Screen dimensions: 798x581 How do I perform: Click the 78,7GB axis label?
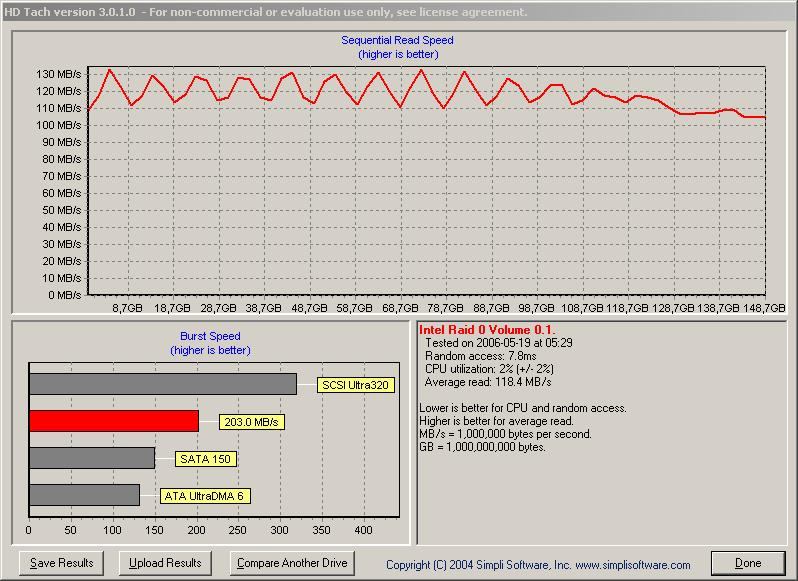(445, 308)
